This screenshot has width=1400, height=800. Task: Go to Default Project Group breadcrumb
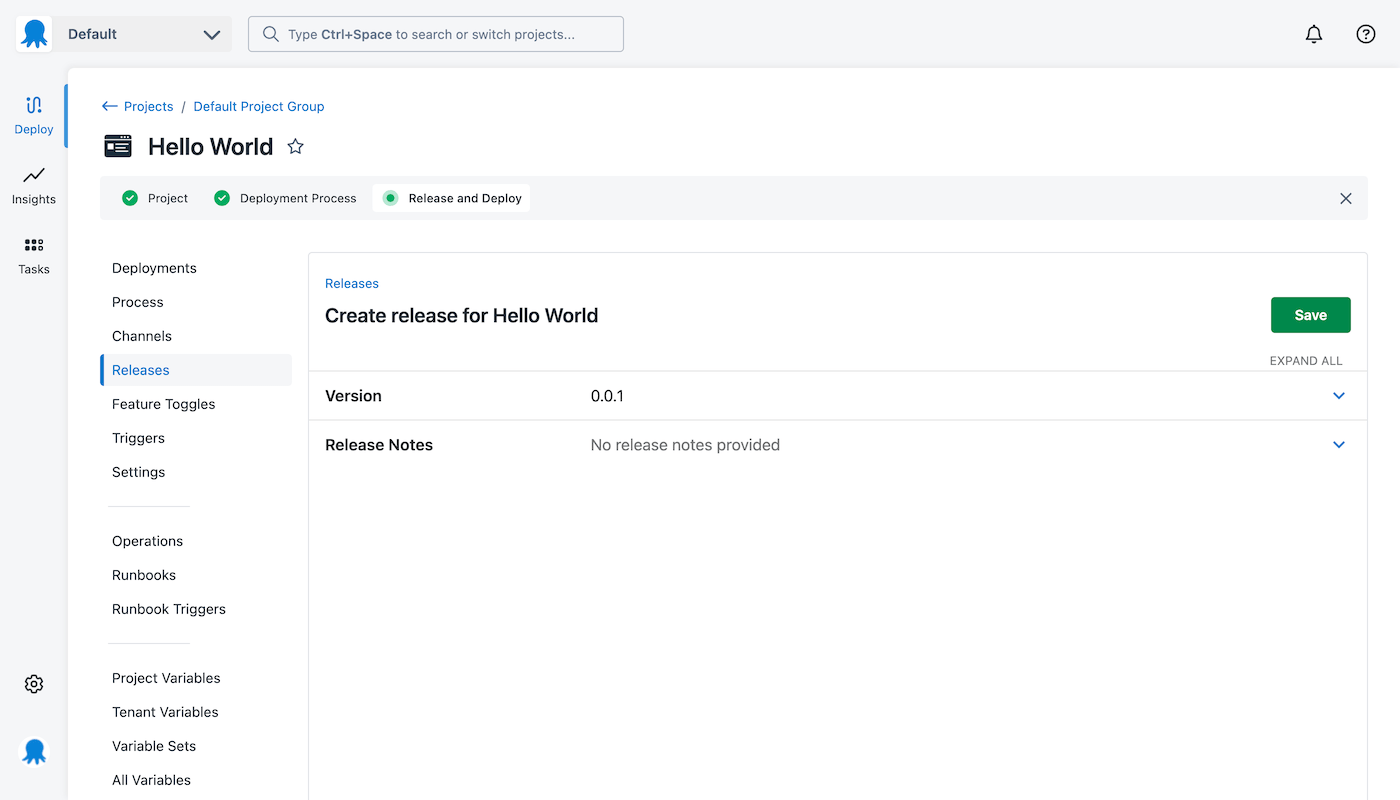click(259, 106)
